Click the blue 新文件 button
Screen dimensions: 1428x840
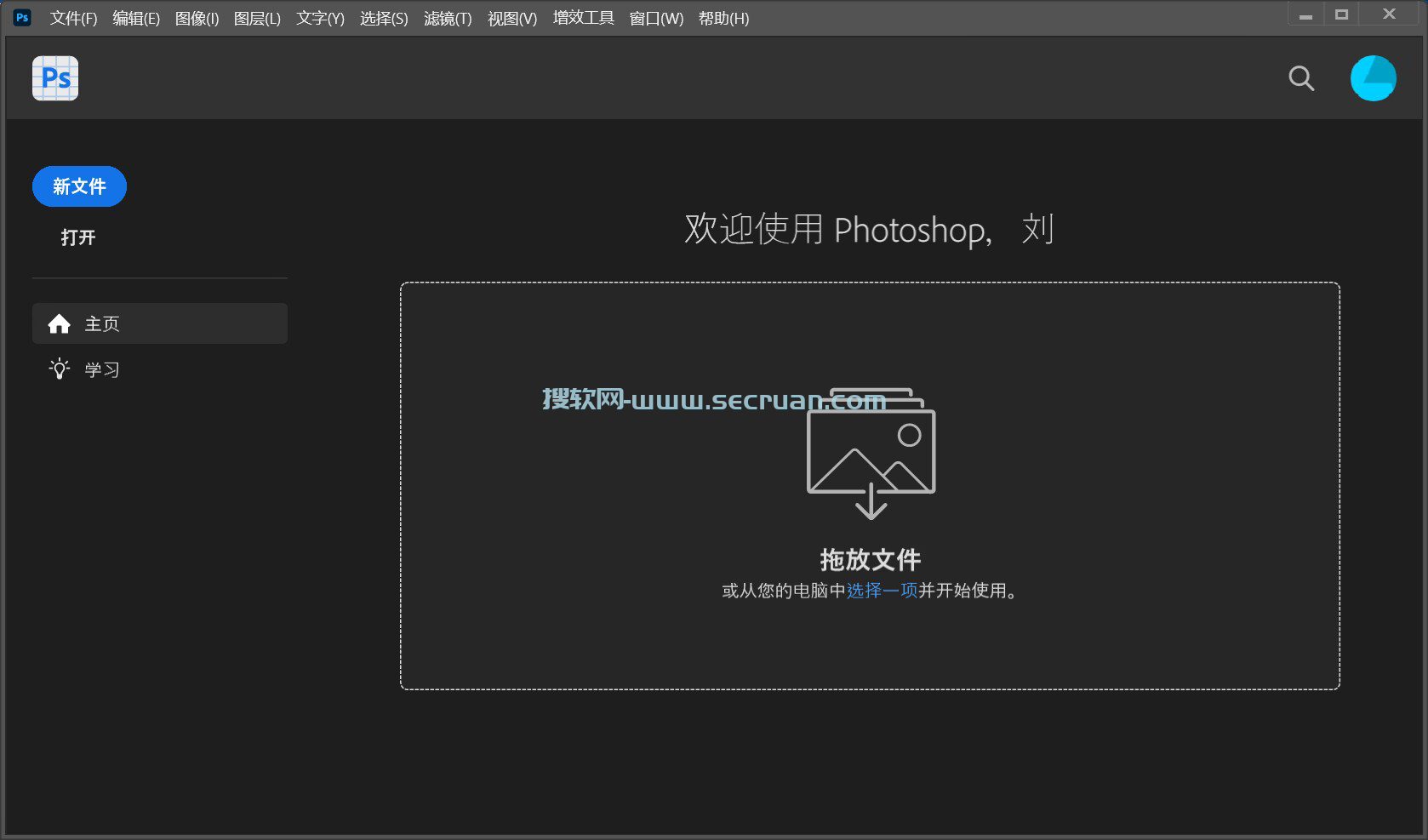click(x=79, y=186)
